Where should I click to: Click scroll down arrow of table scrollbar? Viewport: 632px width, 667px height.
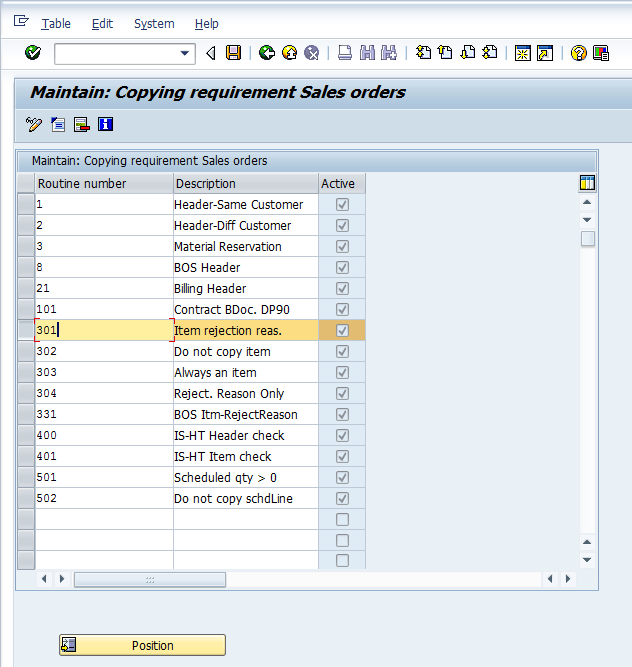[587, 560]
